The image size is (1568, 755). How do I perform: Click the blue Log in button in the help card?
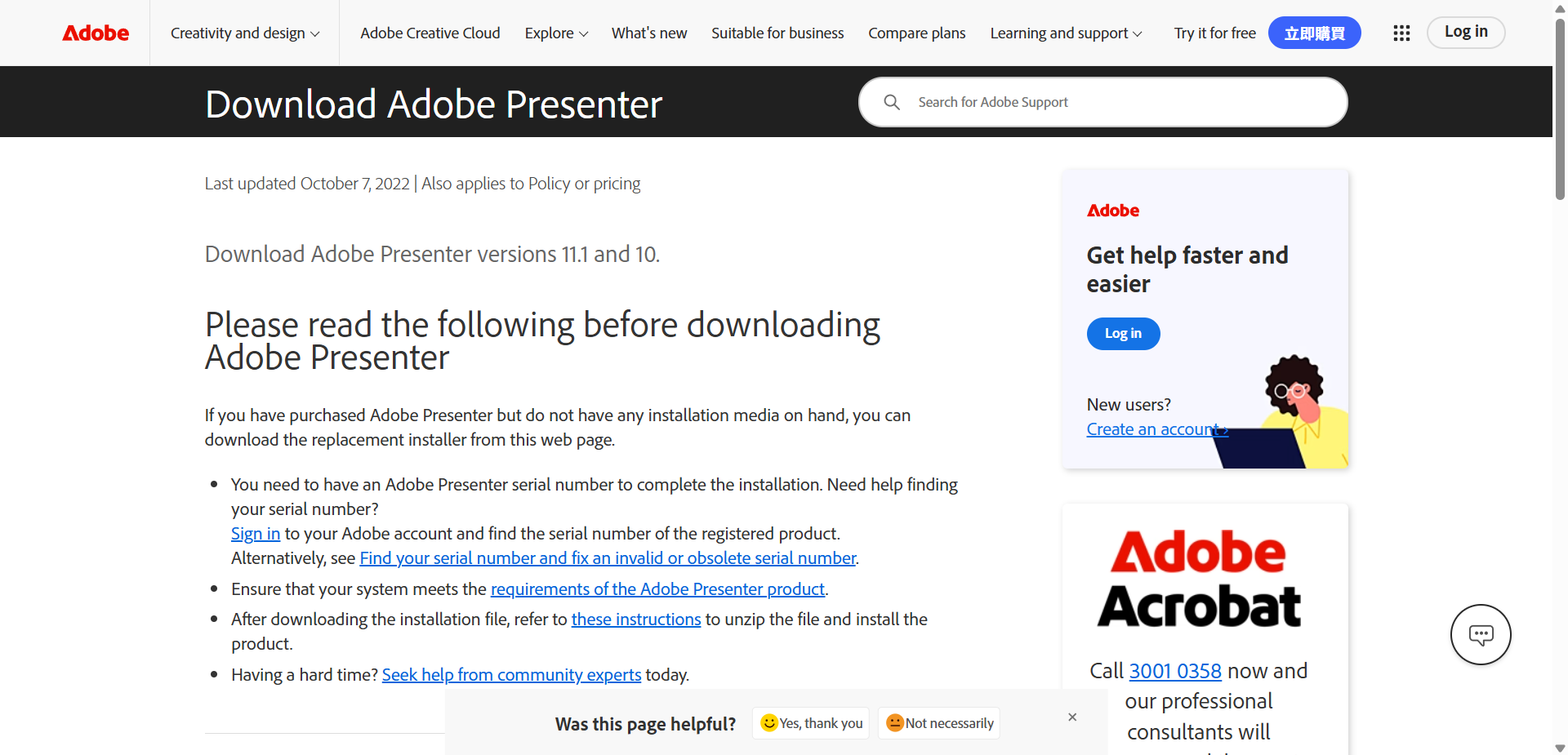pyautogui.click(x=1123, y=333)
